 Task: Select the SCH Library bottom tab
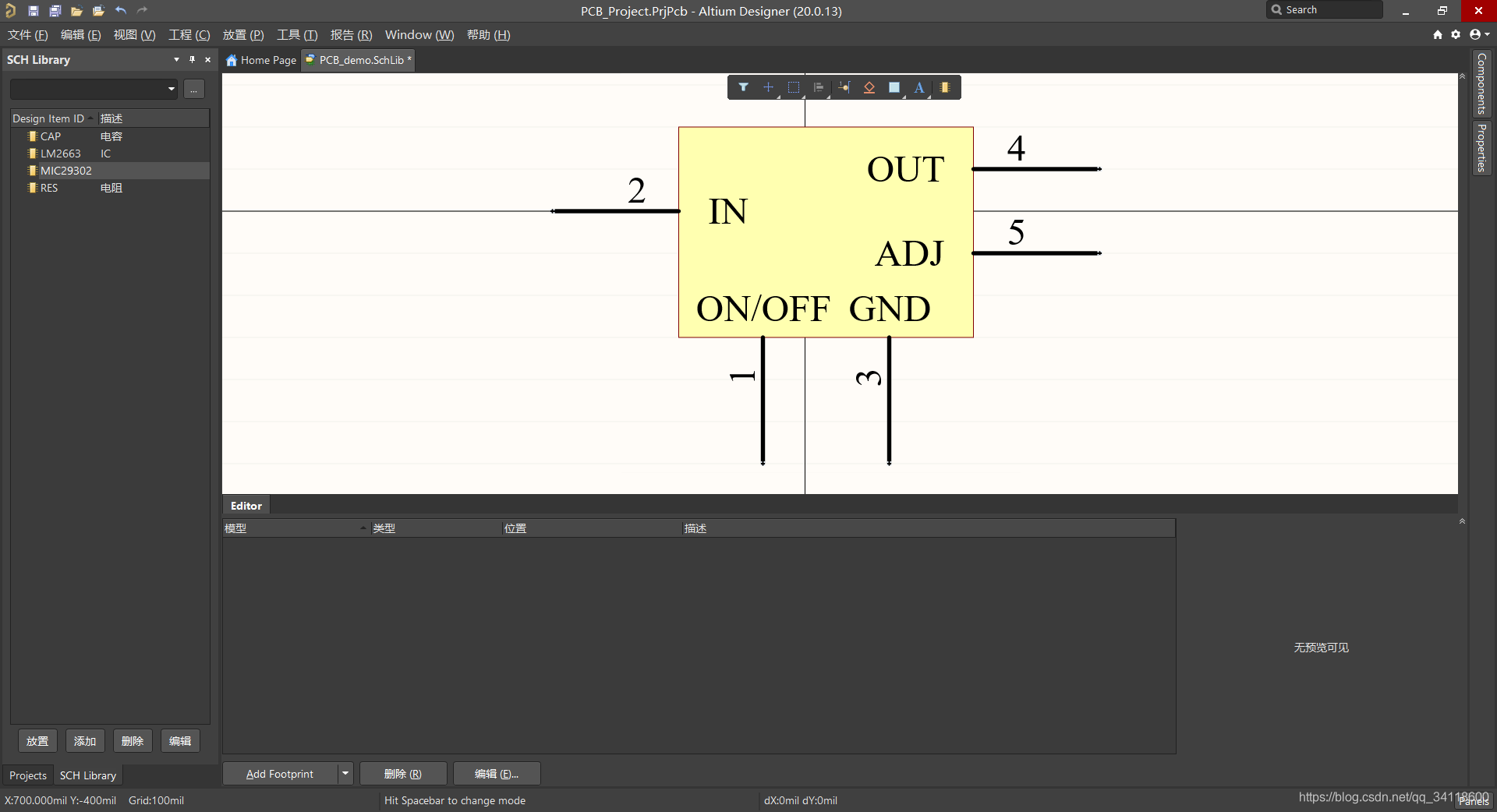coord(88,775)
